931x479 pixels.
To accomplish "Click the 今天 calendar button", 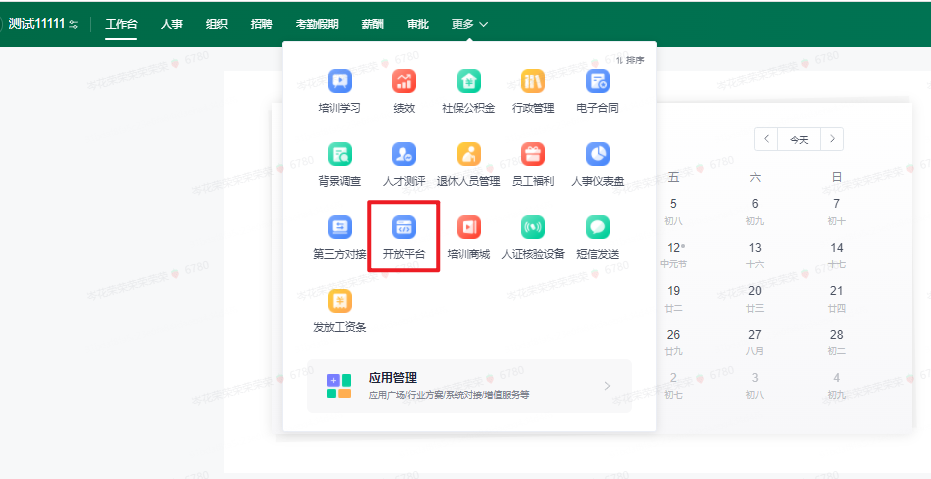I will coord(799,139).
